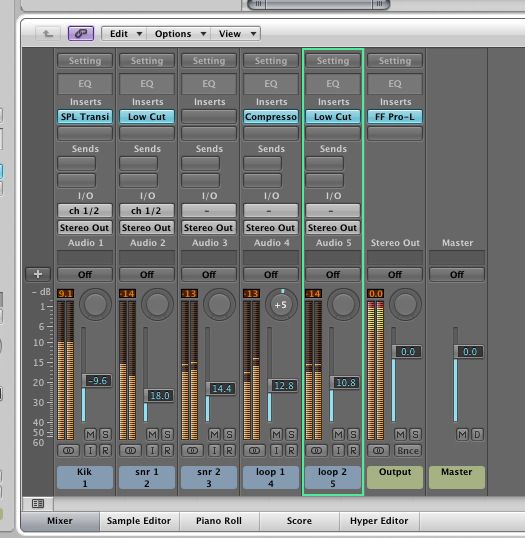The height and width of the screenshot is (538, 525).
Task: Click the first empty send slot on Audio 3
Action: 200,163
